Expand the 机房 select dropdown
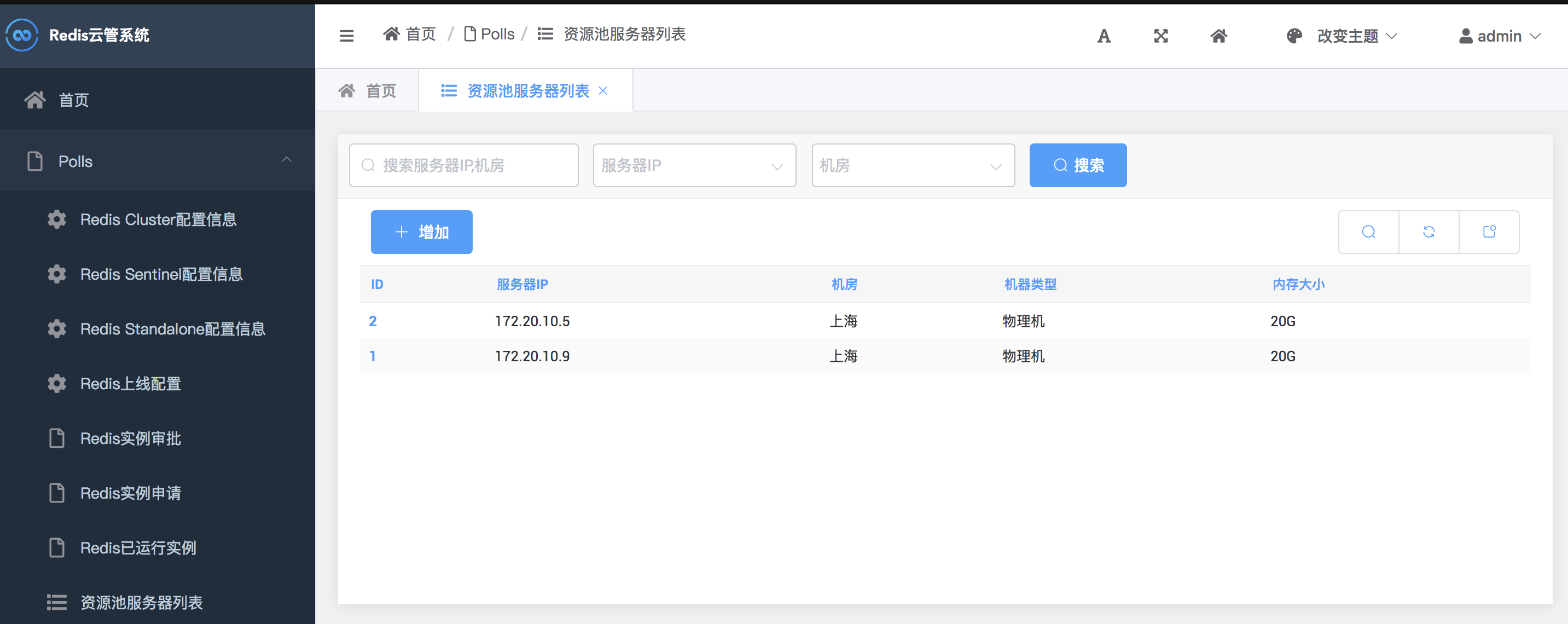 [913, 166]
